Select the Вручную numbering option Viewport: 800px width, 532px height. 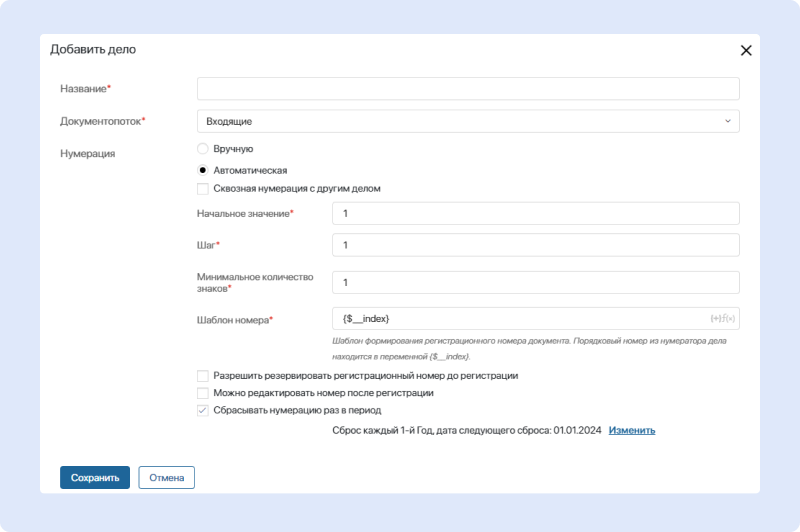pyautogui.click(x=203, y=148)
